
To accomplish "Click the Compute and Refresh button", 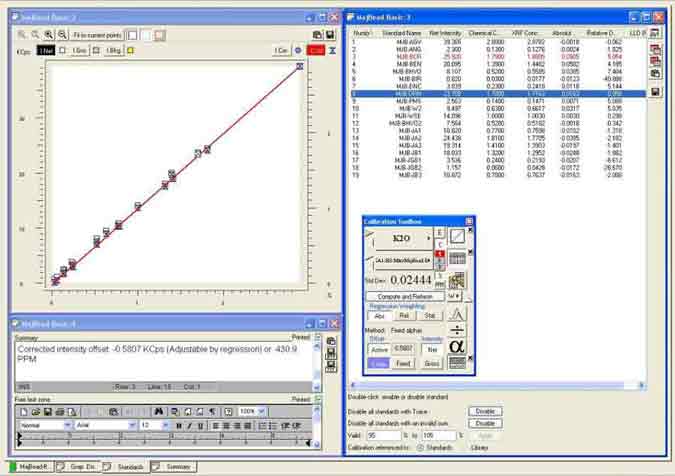I will click(x=403, y=296).
